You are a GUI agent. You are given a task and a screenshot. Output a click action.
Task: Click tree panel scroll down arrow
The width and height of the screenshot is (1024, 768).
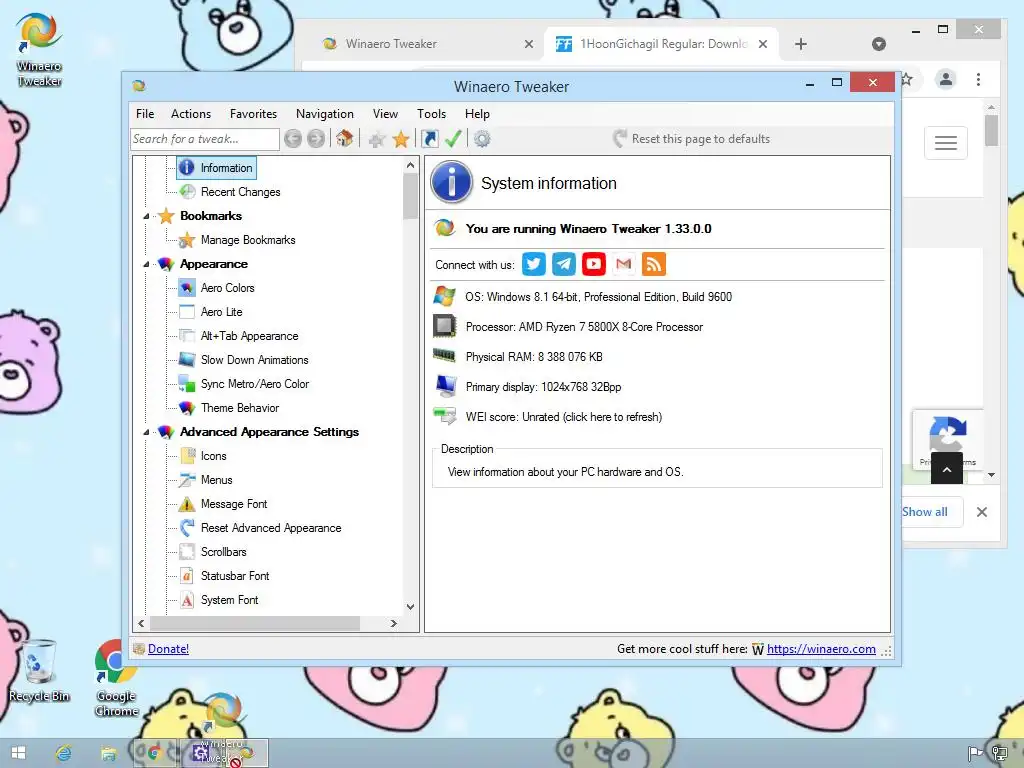410,607
